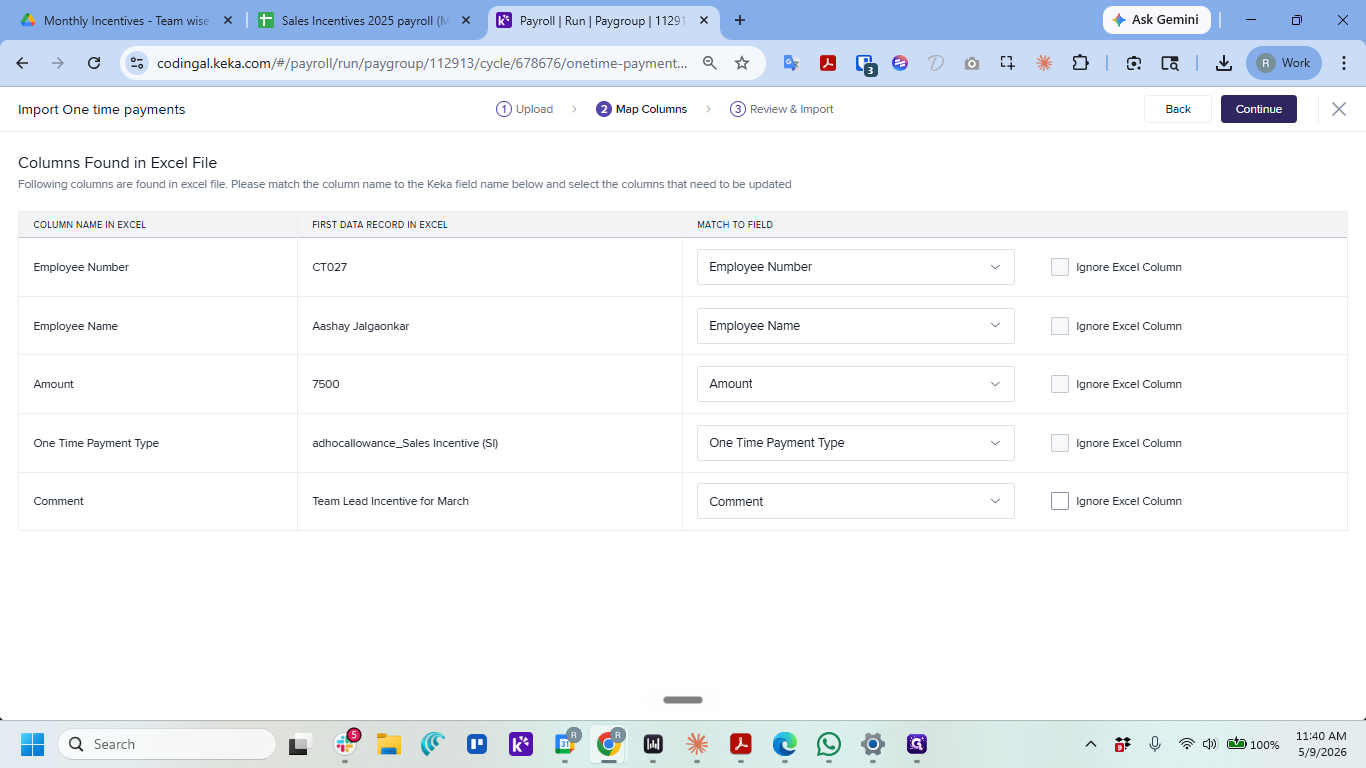Image resolution: width=1366 pixels, height=768 pixels.
Task: Open WhatsApp from the taskbar
Action: 829,744
